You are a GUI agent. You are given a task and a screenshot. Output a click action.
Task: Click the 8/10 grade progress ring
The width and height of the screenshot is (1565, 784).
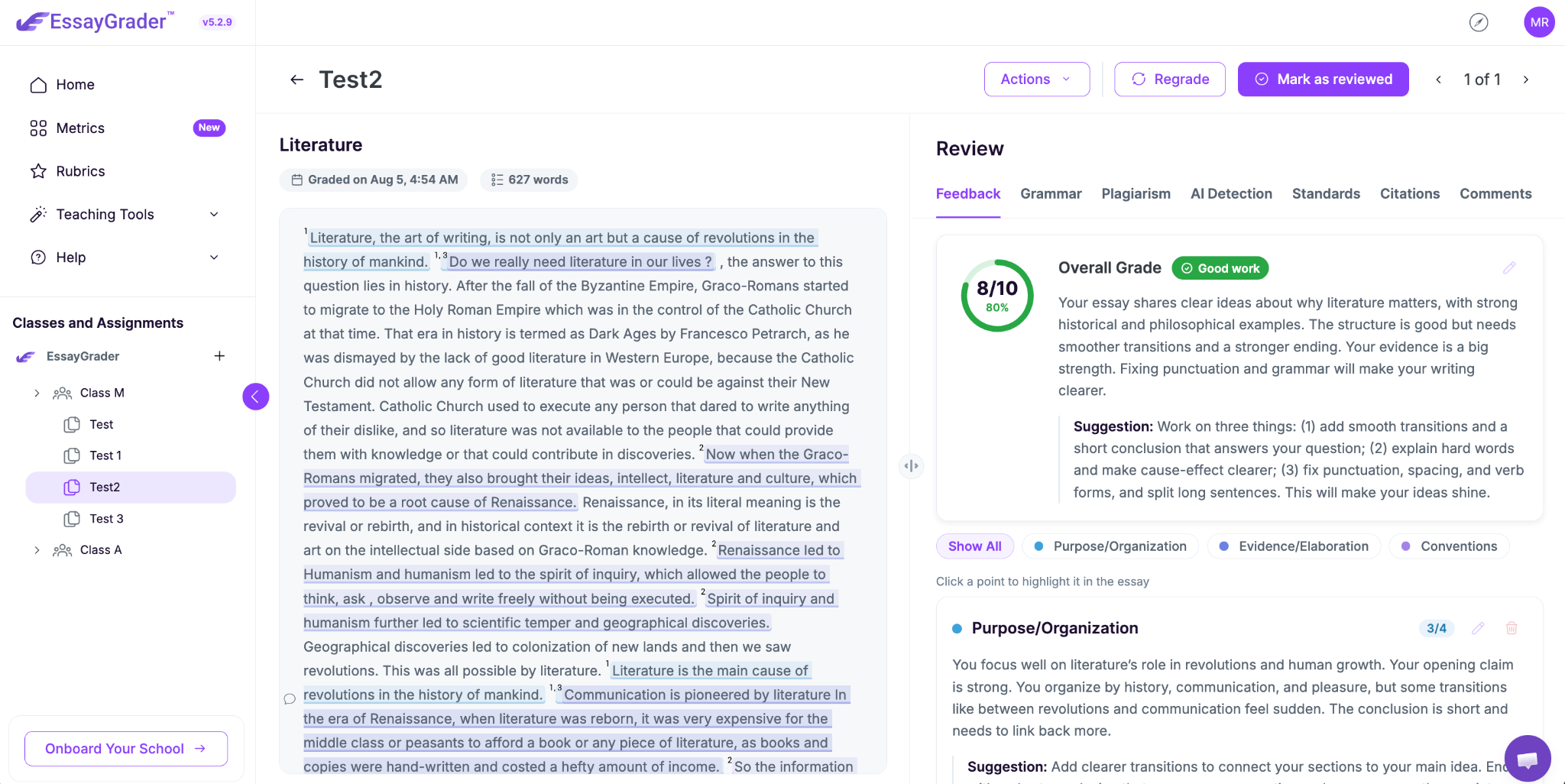pyautogui.click(x=996, y=296)
